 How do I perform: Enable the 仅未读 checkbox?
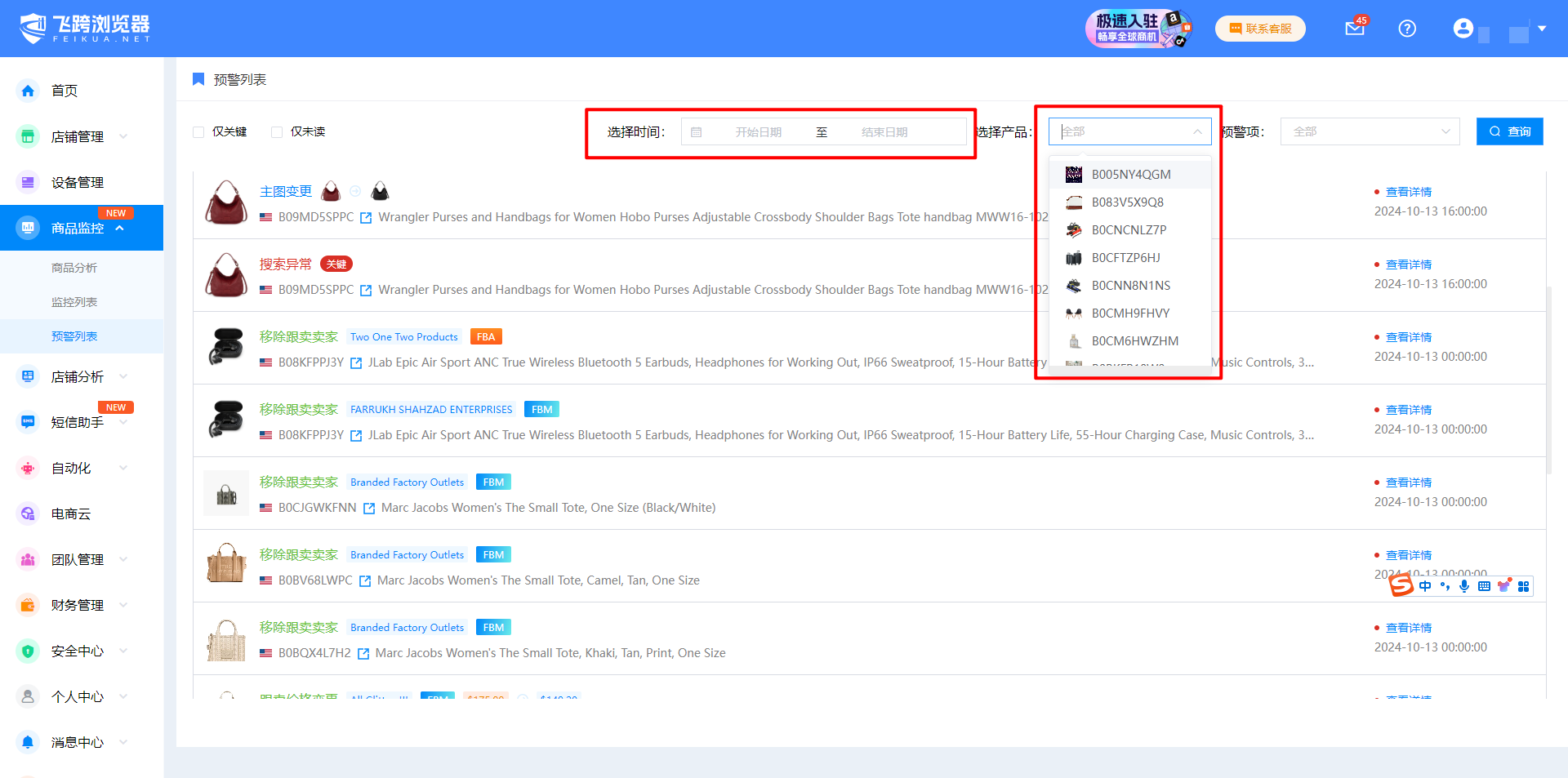[x=277, y=132]
